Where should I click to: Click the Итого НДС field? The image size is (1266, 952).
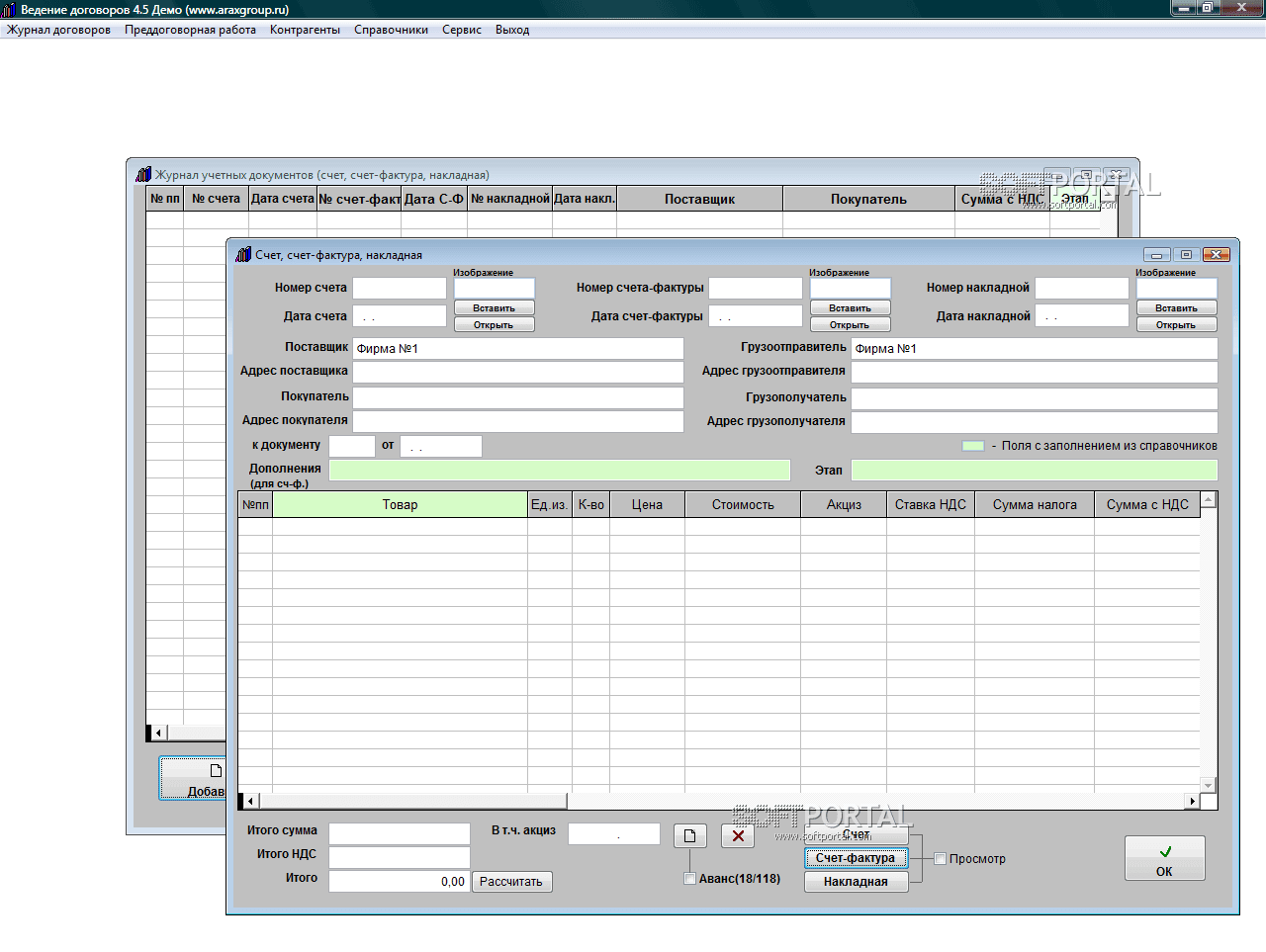[400, 857]
